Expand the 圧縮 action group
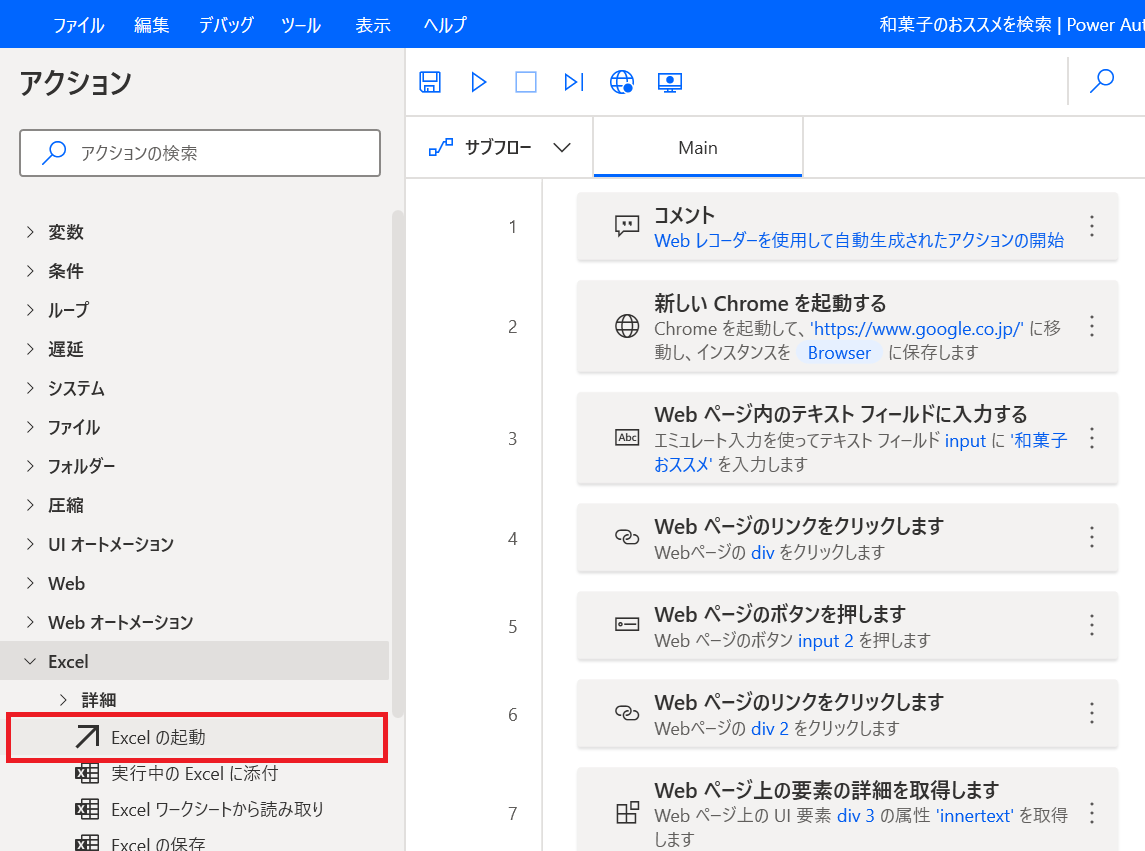 (x=30, y=505)
